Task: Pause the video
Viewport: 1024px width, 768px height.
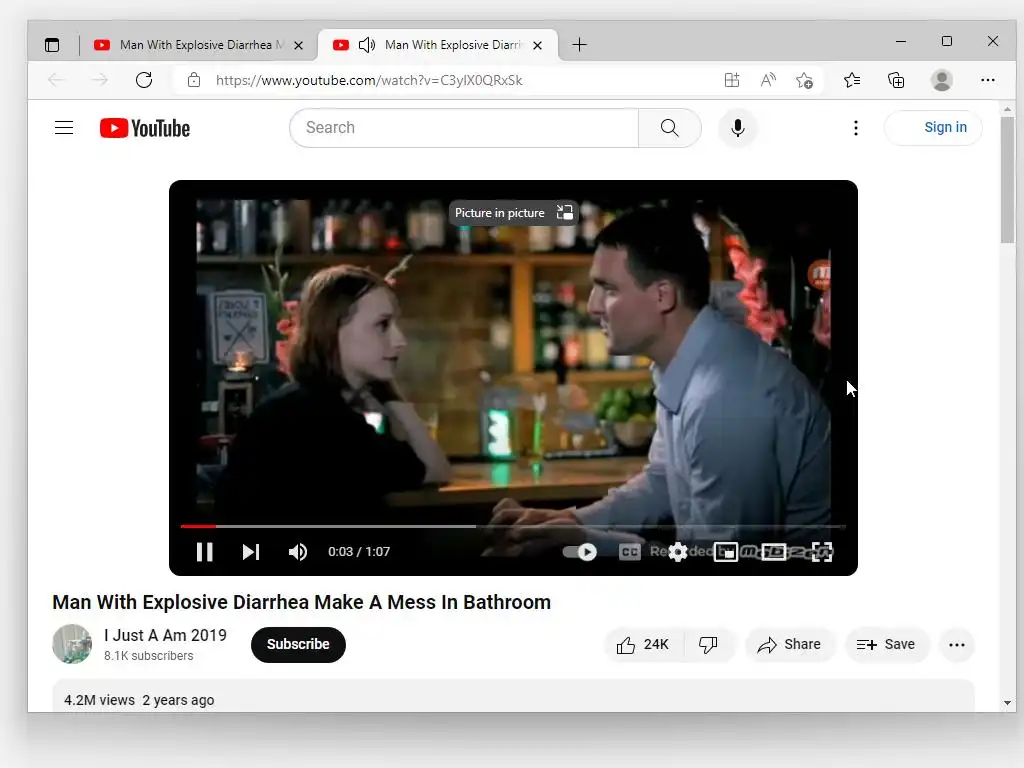Action: tap(204, 552)
